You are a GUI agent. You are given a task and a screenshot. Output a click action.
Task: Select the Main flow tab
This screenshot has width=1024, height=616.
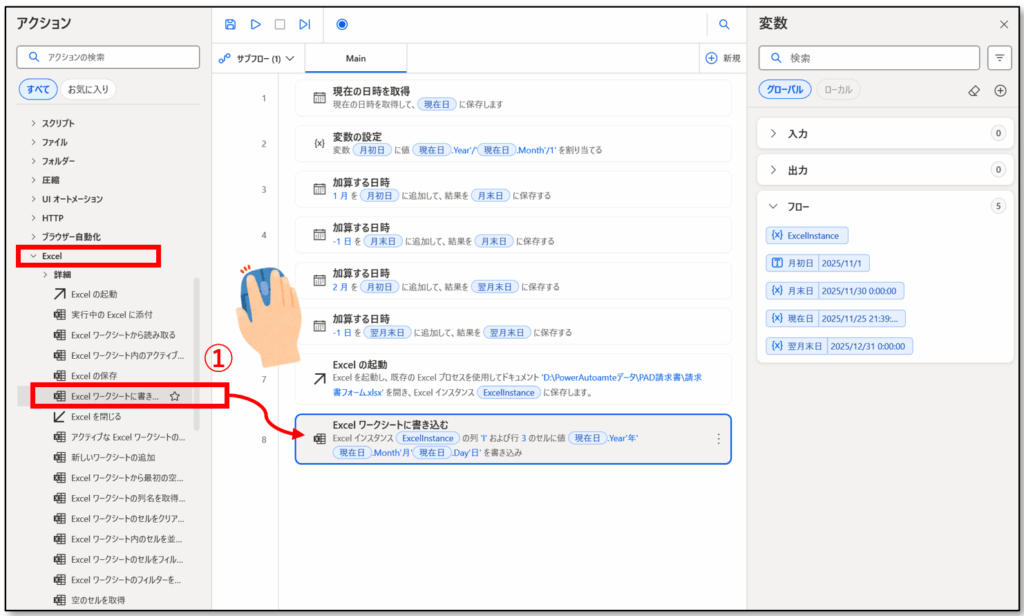point(356,58)
